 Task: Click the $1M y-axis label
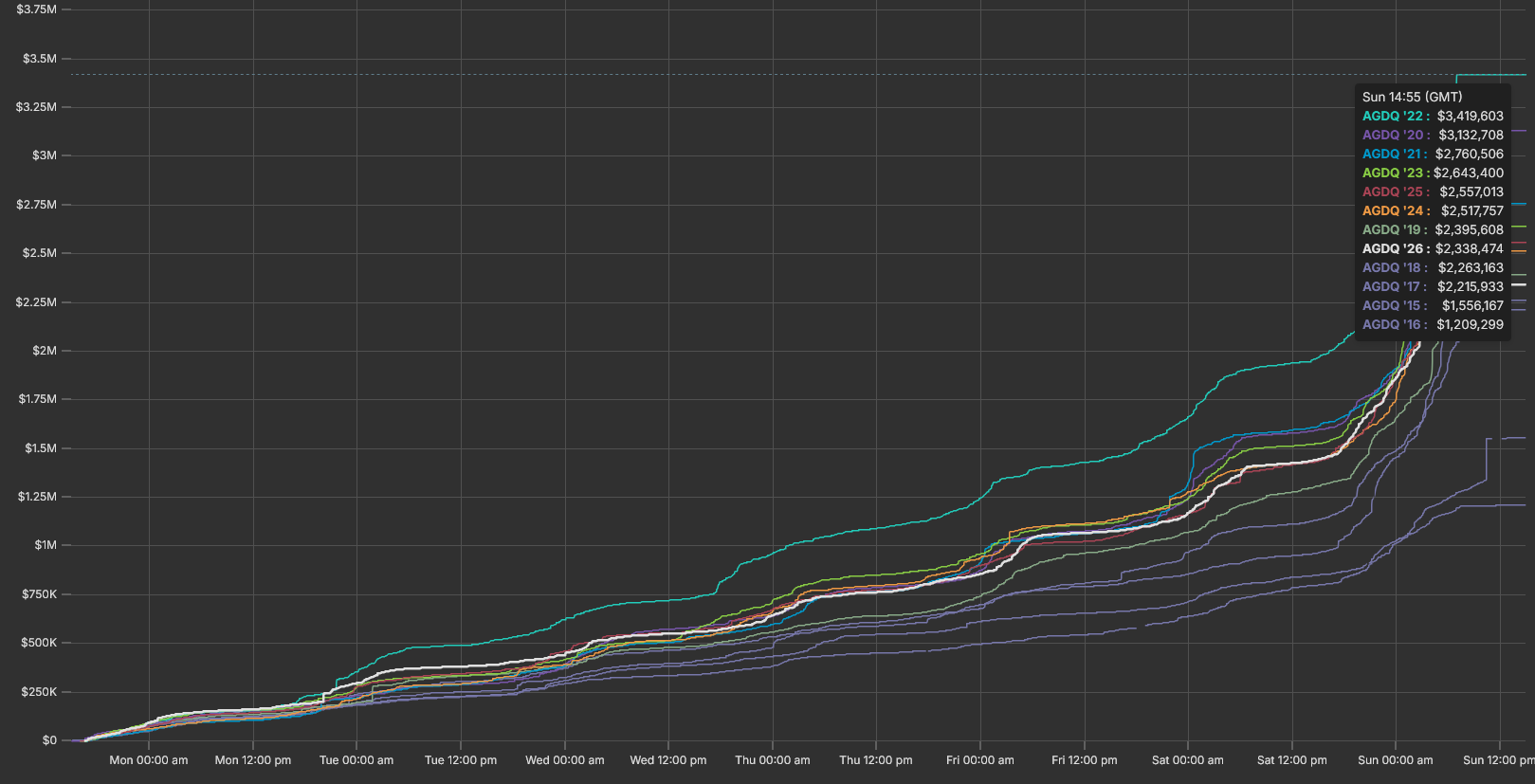click(46, 545)
